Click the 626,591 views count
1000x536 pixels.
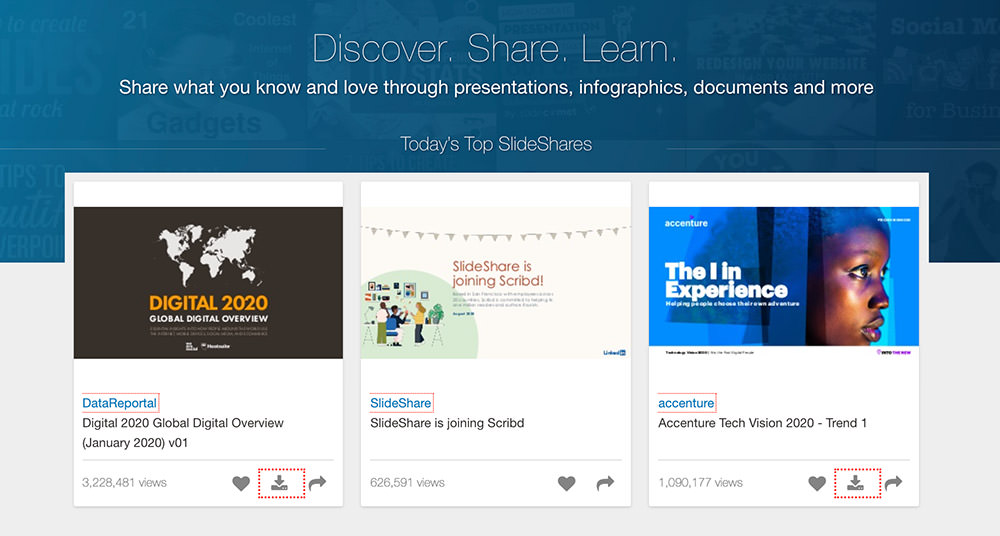click(408, 483)
